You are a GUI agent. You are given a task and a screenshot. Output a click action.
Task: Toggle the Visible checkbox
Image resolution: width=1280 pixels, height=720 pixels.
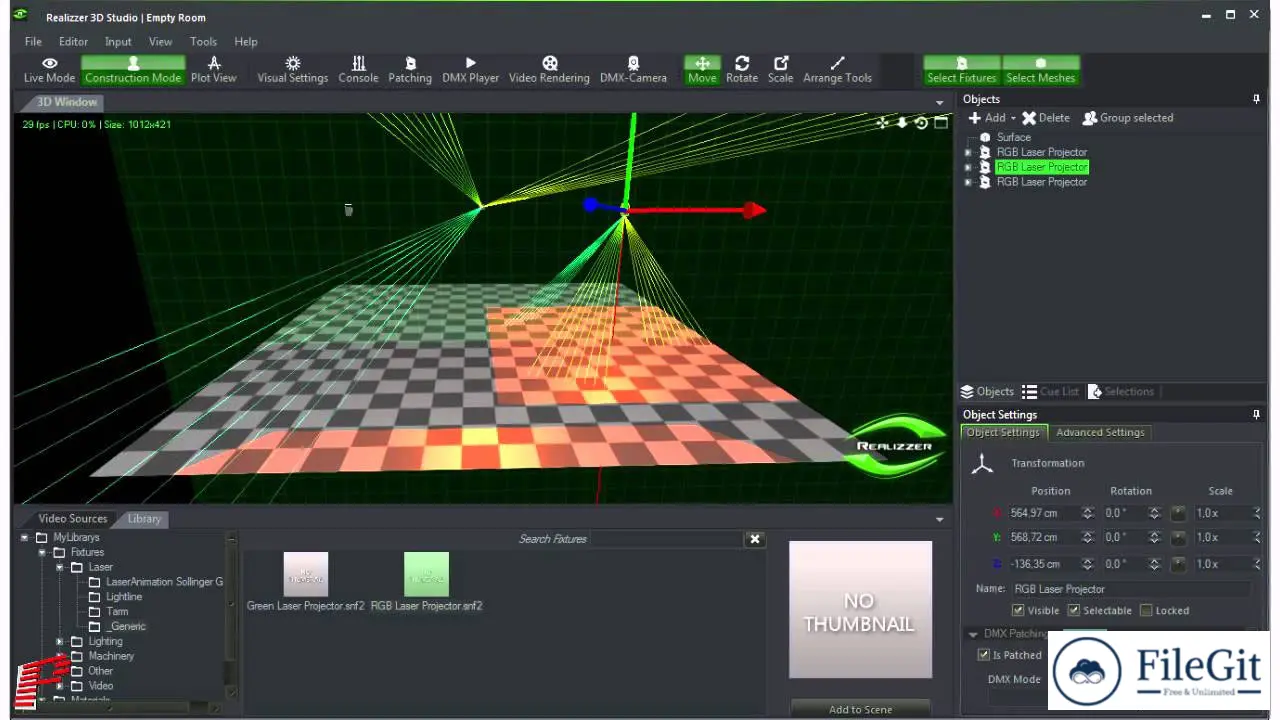(1018, 610)
